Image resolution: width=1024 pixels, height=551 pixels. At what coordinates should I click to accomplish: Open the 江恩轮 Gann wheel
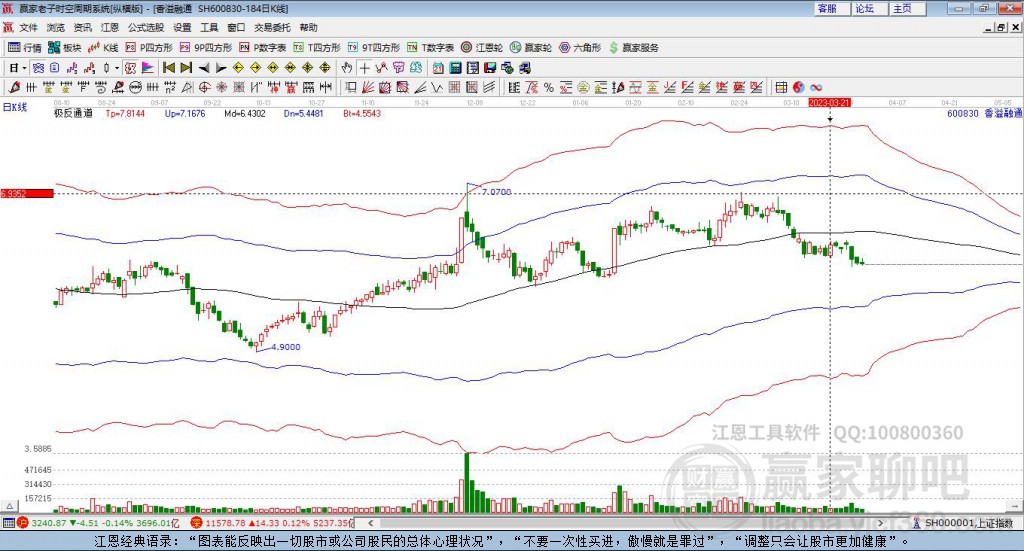coord(482,48)
